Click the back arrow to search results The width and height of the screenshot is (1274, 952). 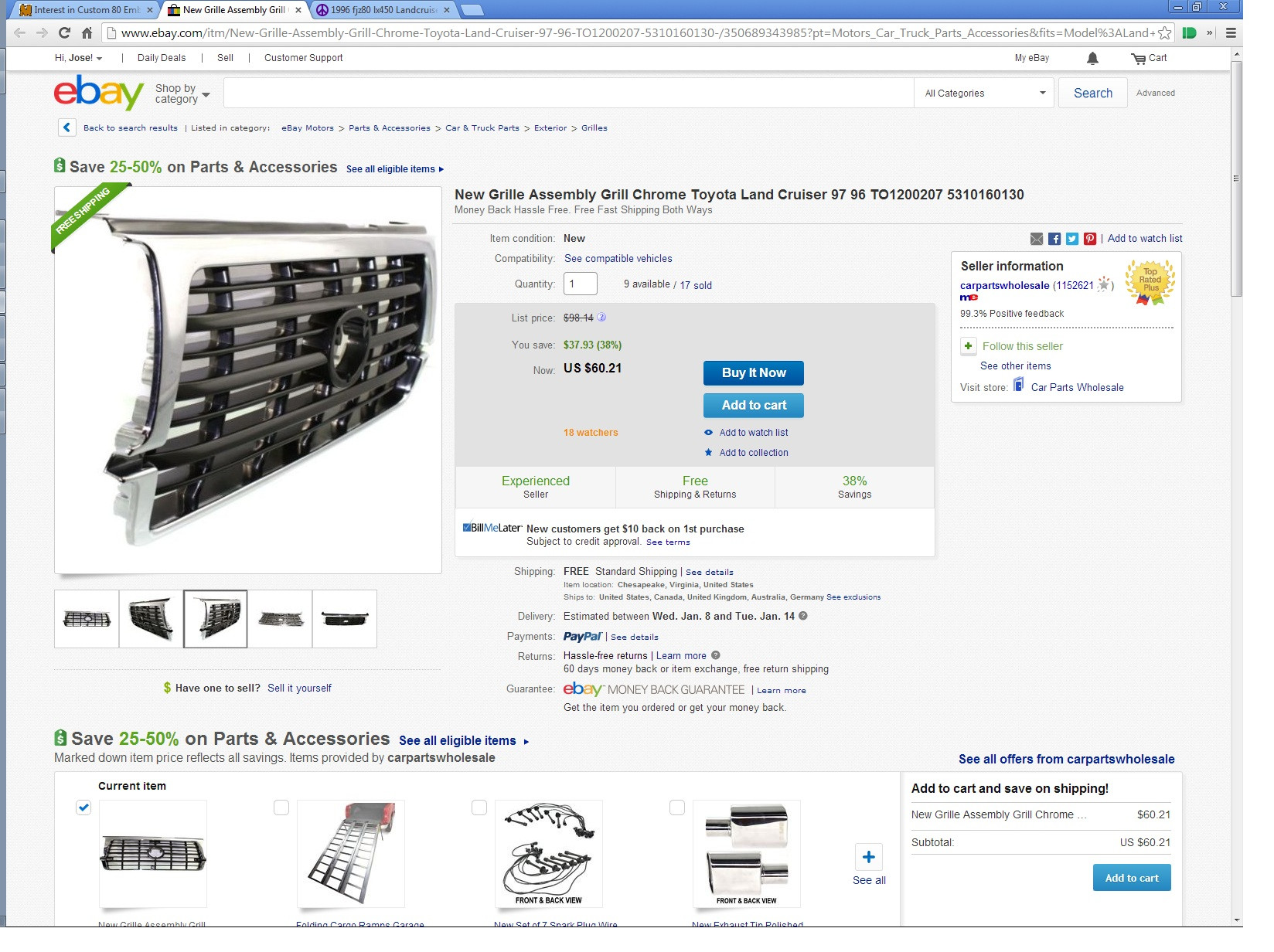(x=67, y=127)
